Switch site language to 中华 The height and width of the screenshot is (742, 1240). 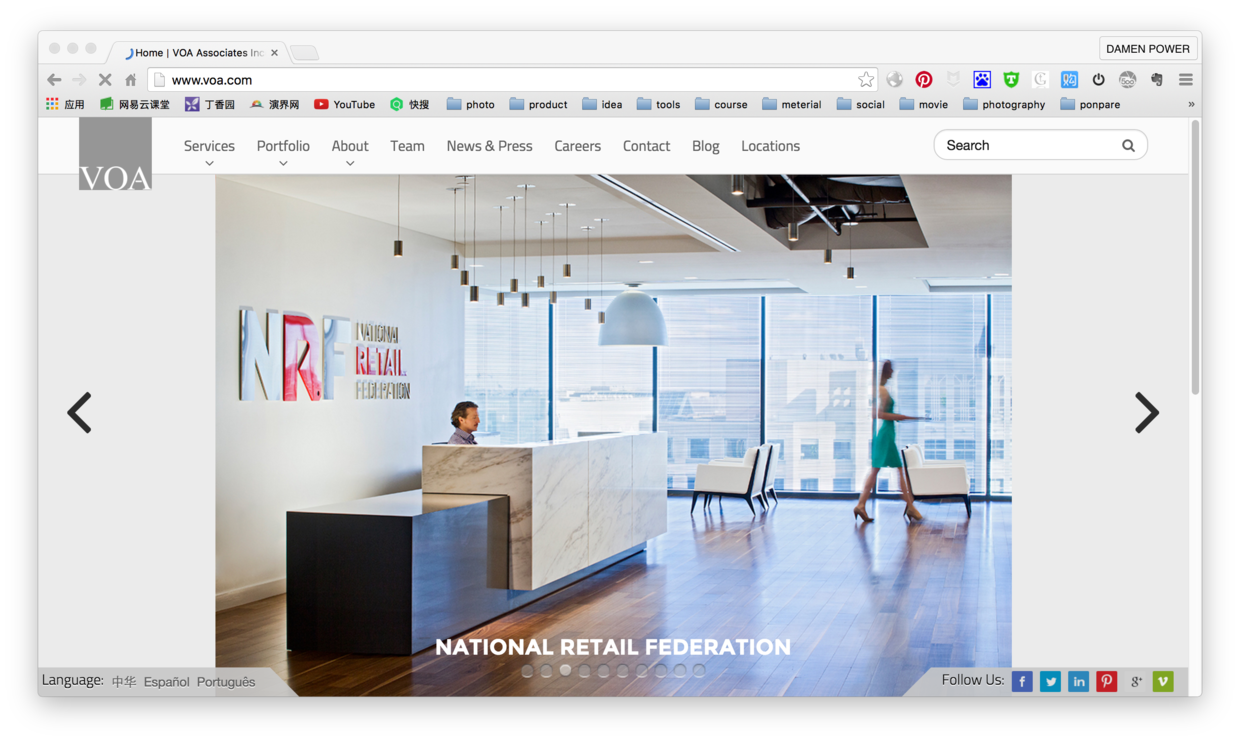[x=124, y=682]
